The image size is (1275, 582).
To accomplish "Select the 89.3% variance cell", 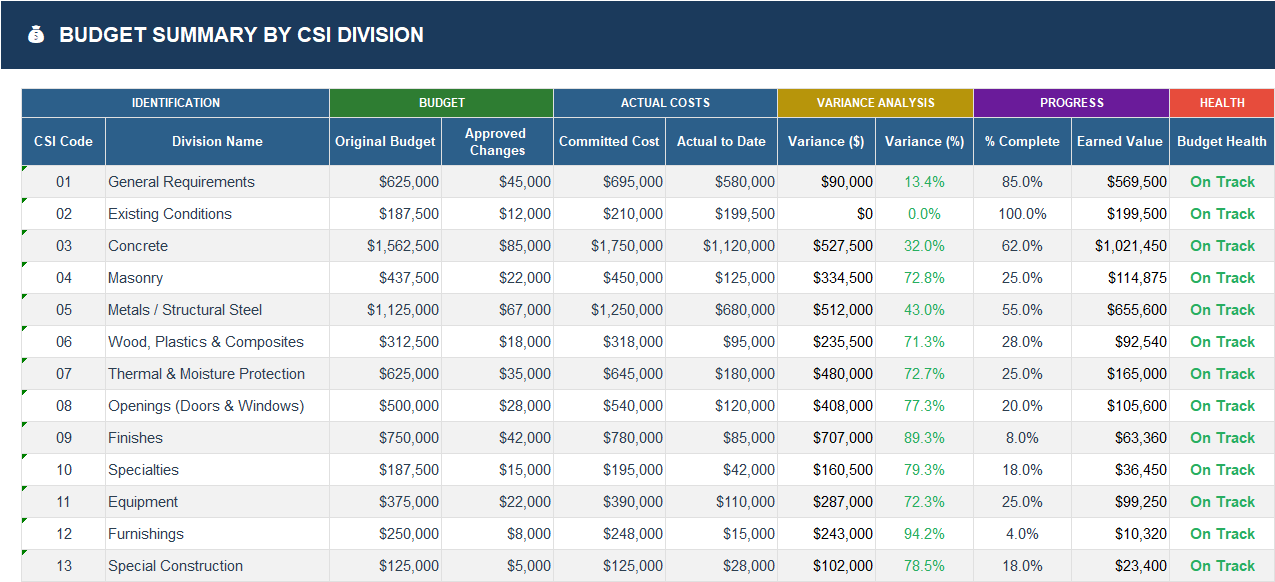I will pyautogui.click(x=924, y=438).
